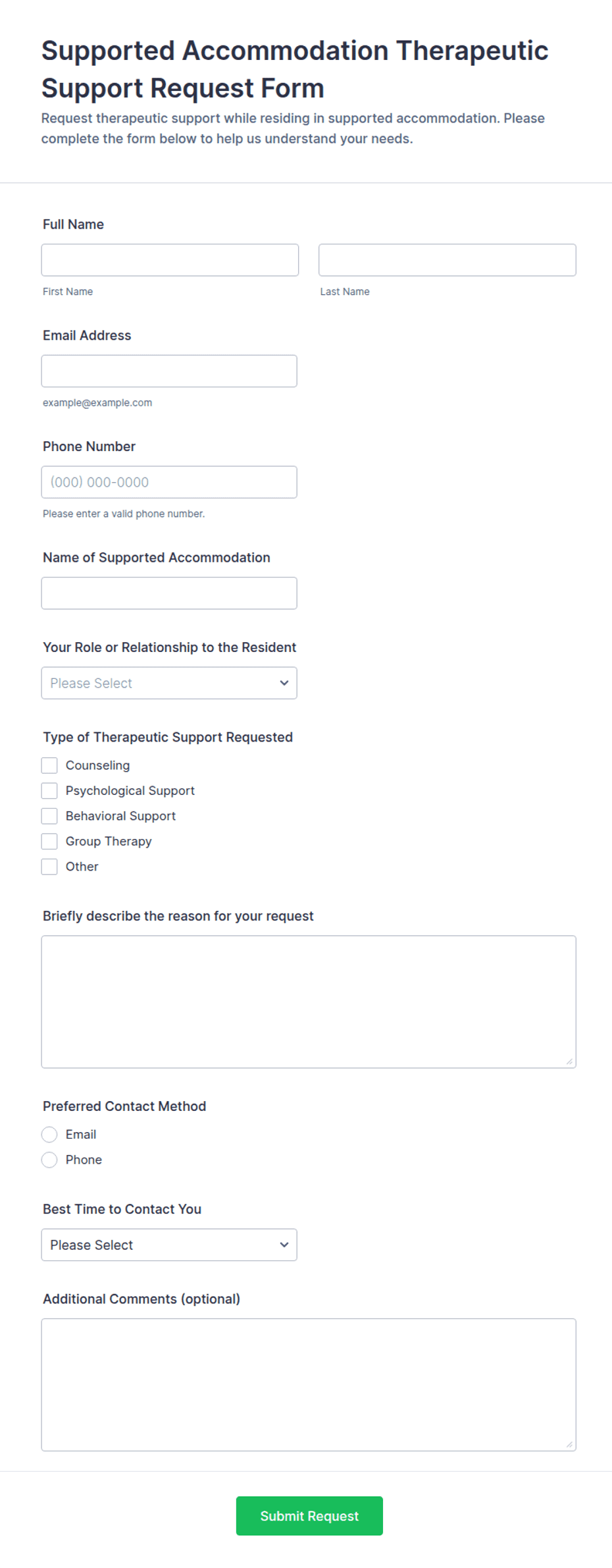Click the Last Name input field
612x1568 pixels.
click(447, 260)
